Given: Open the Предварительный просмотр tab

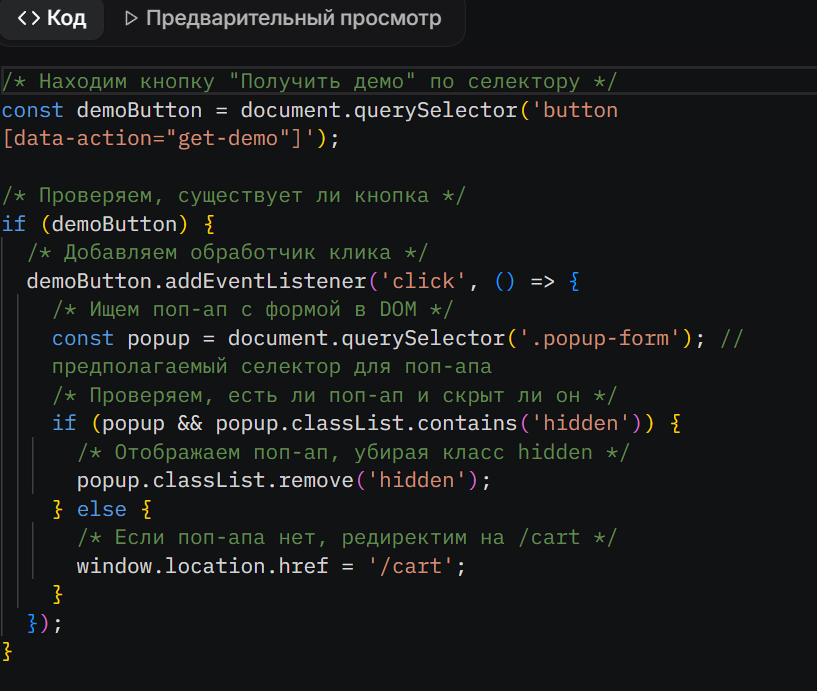Looking at the screenshot, I should tap(281, 18).
